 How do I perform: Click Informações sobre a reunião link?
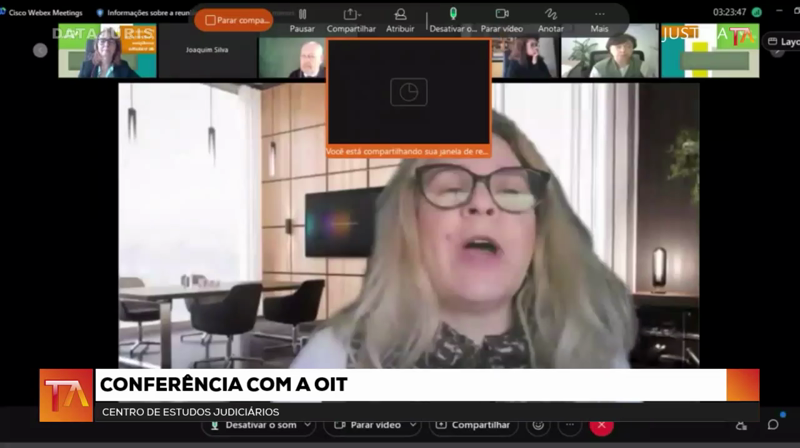coord(143,13)
